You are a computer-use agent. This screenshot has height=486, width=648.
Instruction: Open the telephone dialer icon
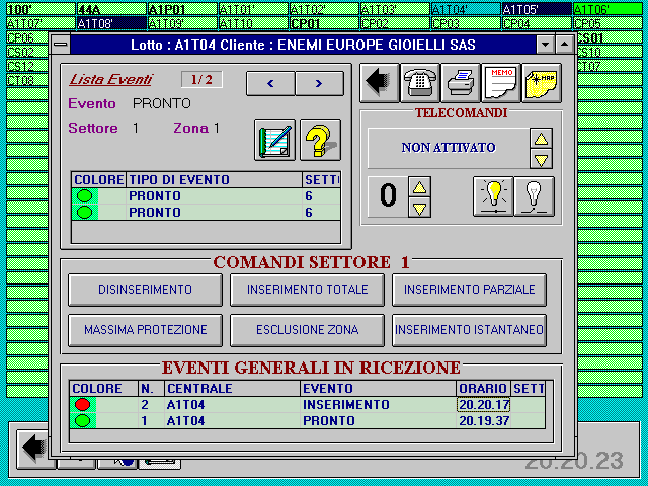pos(420,83)
